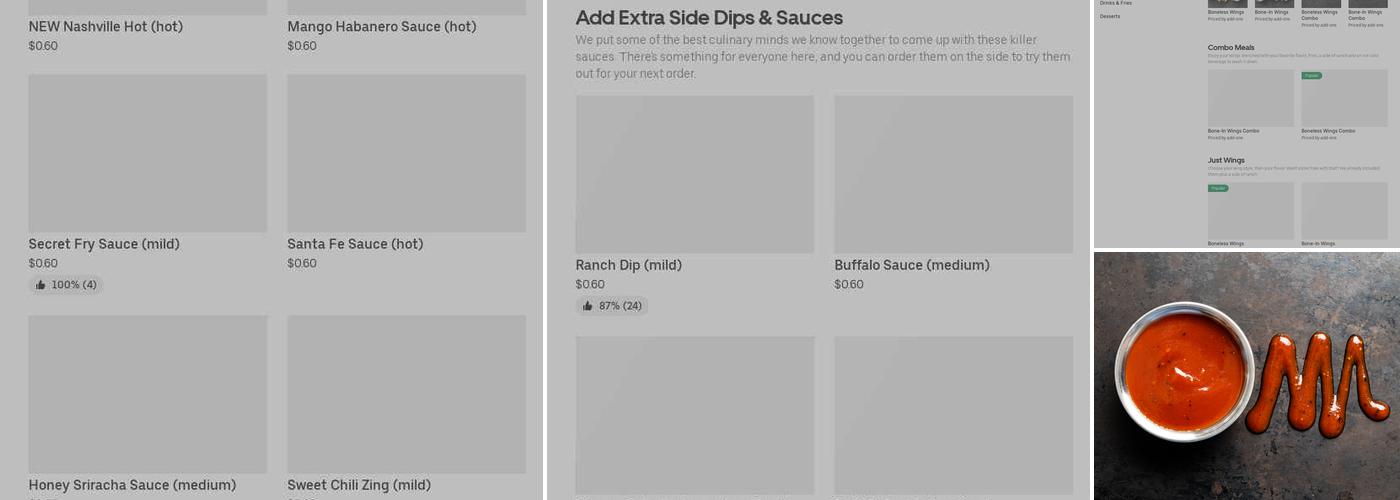Click Secret Fry Sauce image placeholder
This screenshot has height=500, width=1400.
click(x=147, y=153)
